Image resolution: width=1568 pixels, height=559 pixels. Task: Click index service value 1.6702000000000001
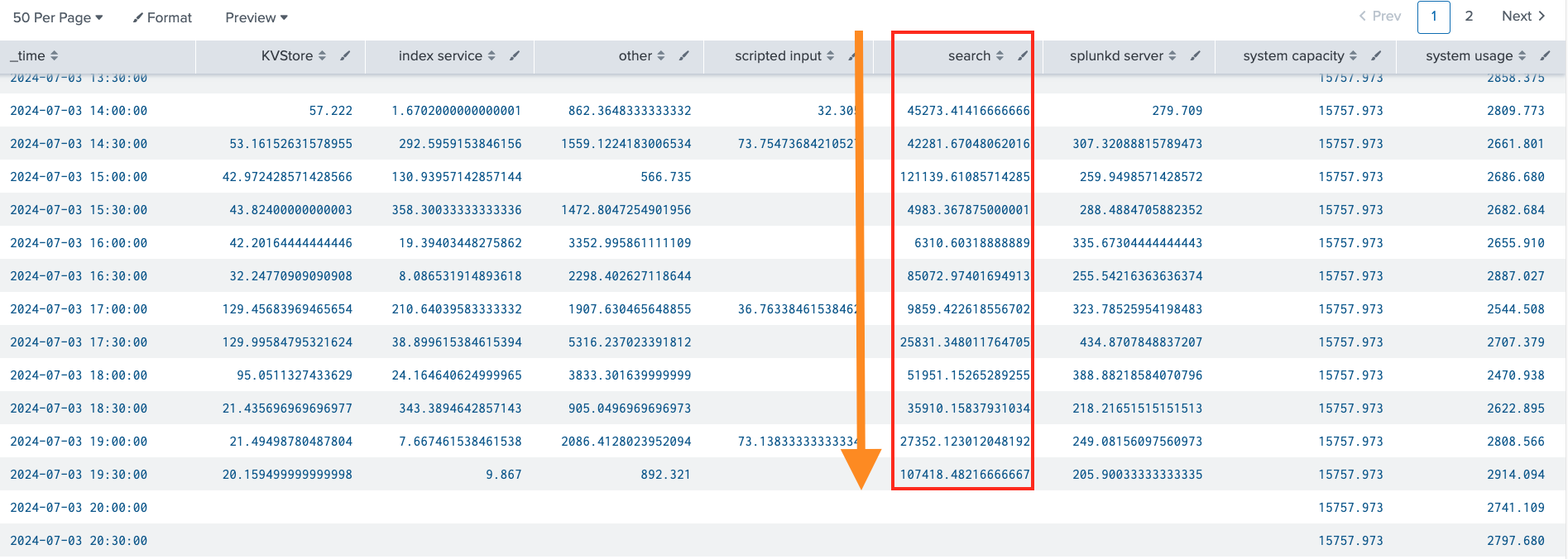[x=457, y=111]
